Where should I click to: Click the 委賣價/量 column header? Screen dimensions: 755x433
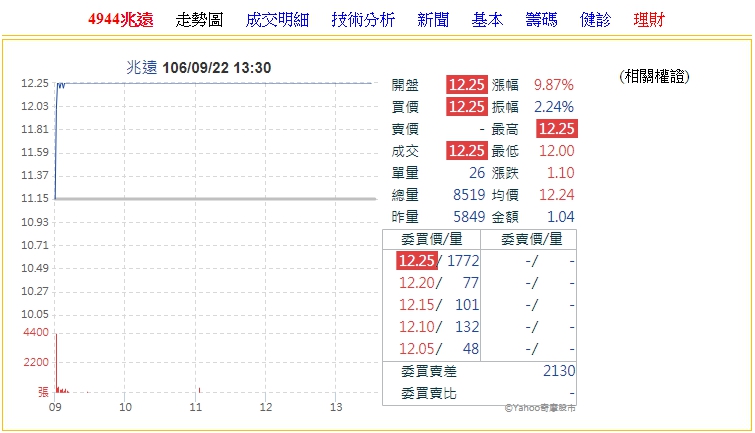[x=532, y=239]
